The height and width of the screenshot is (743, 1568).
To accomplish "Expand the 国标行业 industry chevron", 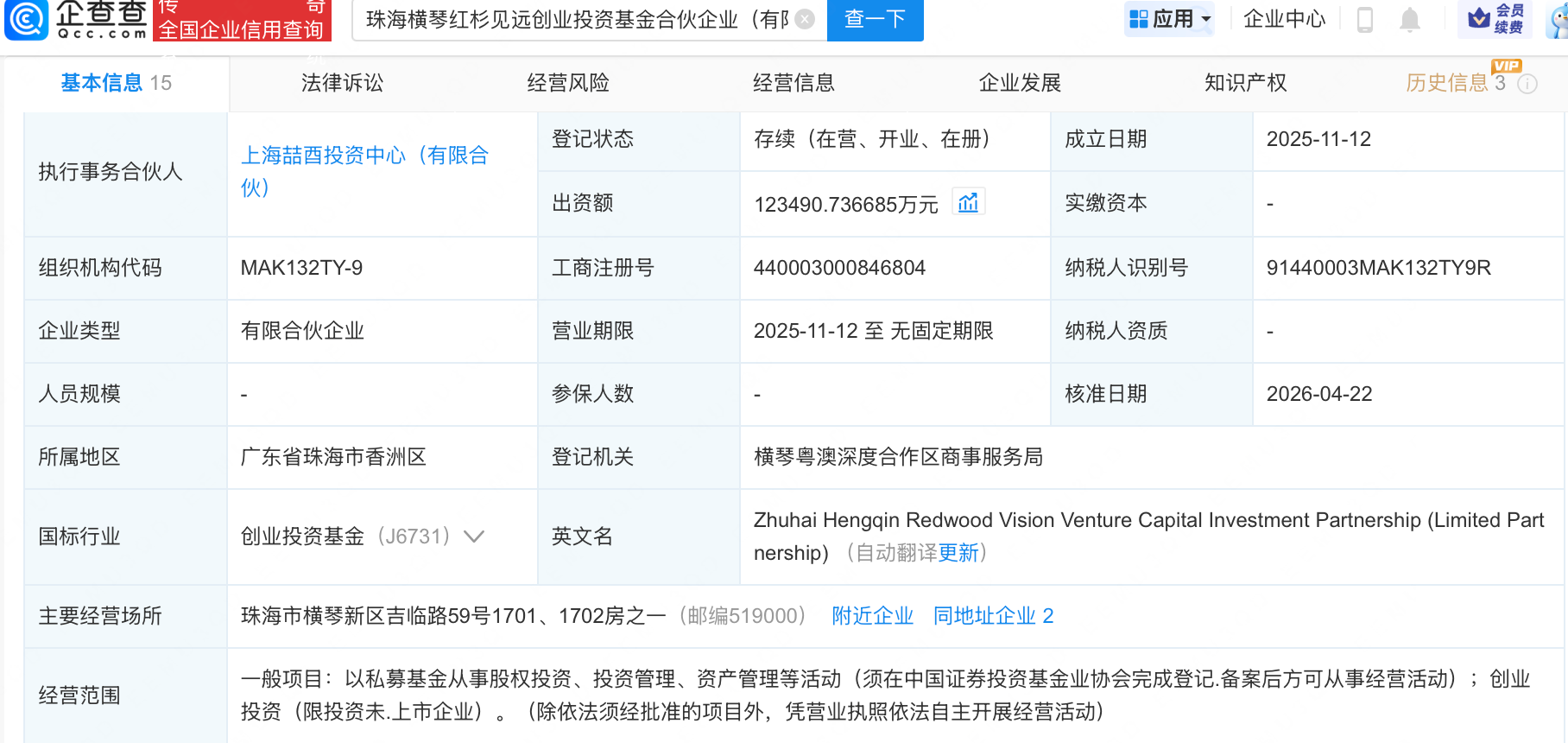I will click(x=474, y=537).
